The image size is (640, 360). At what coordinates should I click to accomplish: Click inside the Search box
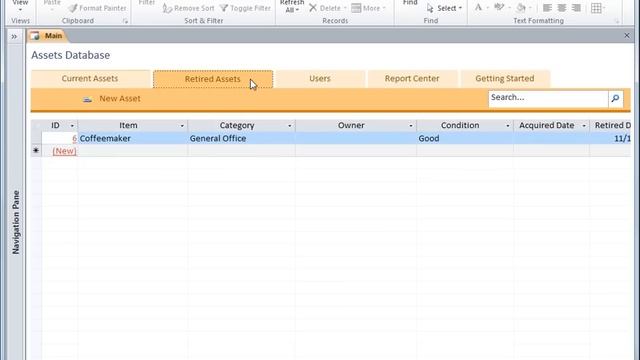tap(548, 98)
